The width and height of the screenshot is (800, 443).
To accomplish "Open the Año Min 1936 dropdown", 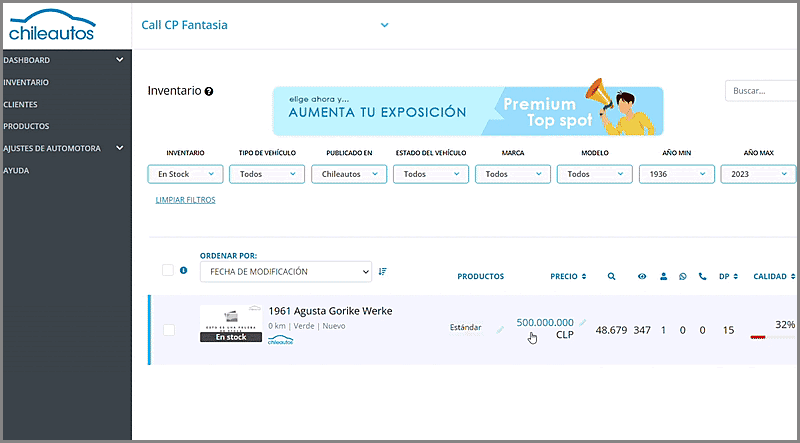I will click(x=677, y=174).
